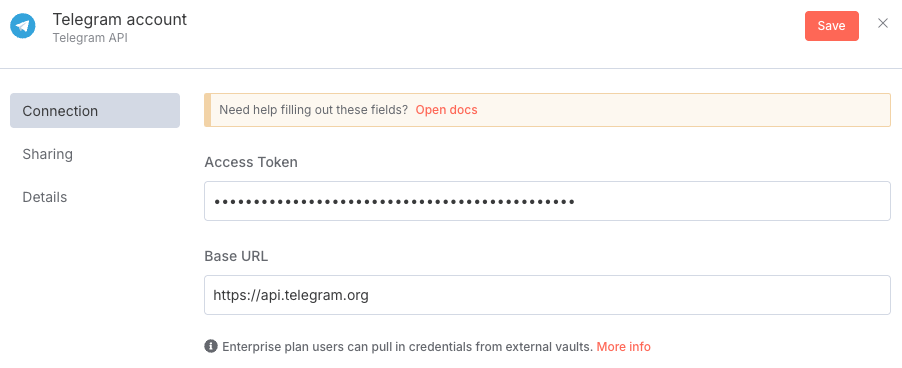Switch to the Sharing tab

(x=48, y=154)
